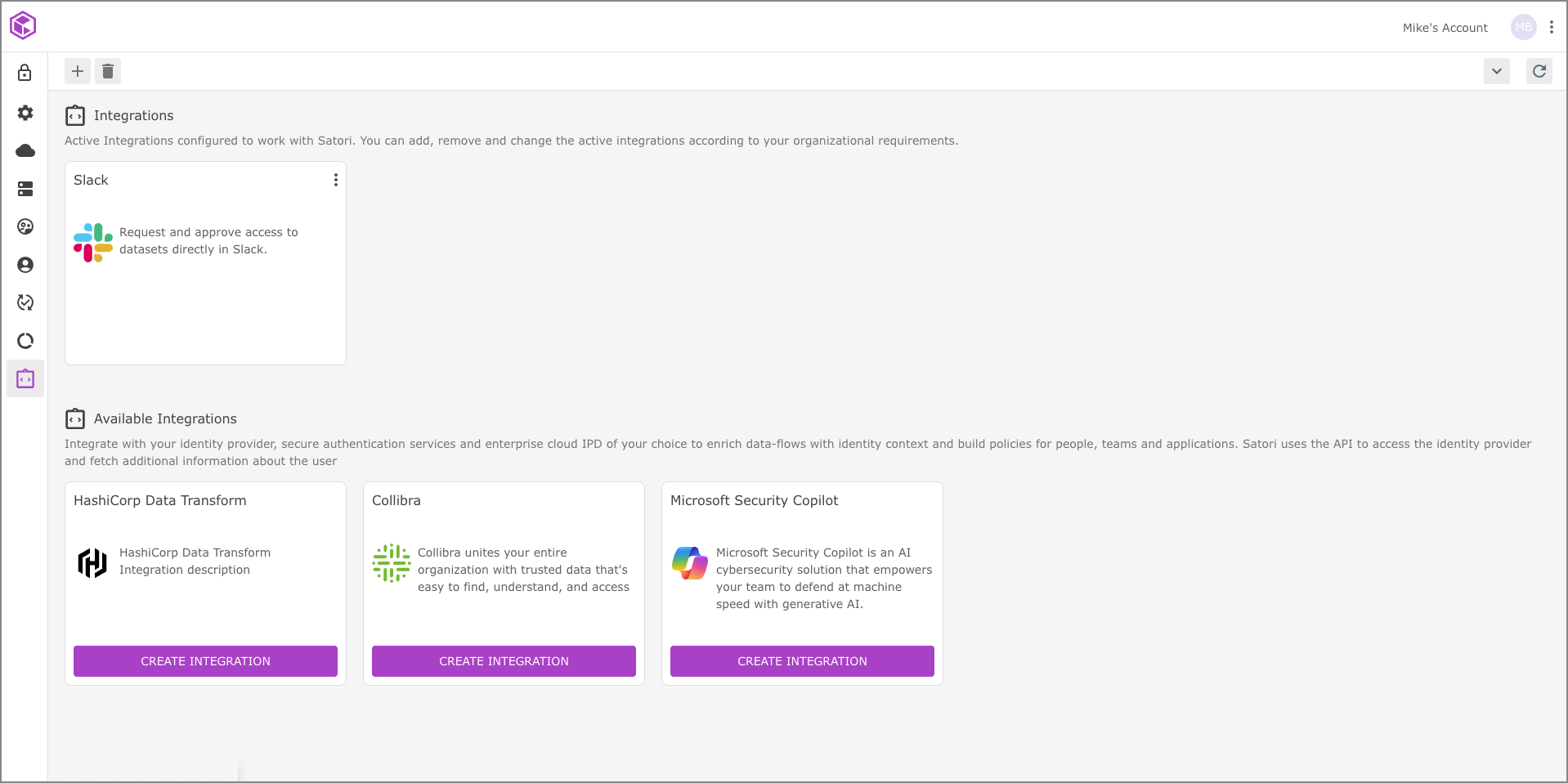Viewport: 1568px width, 783px height.
Task: Open the server datastores icon in sidebar
Action: tap(25, 189)
